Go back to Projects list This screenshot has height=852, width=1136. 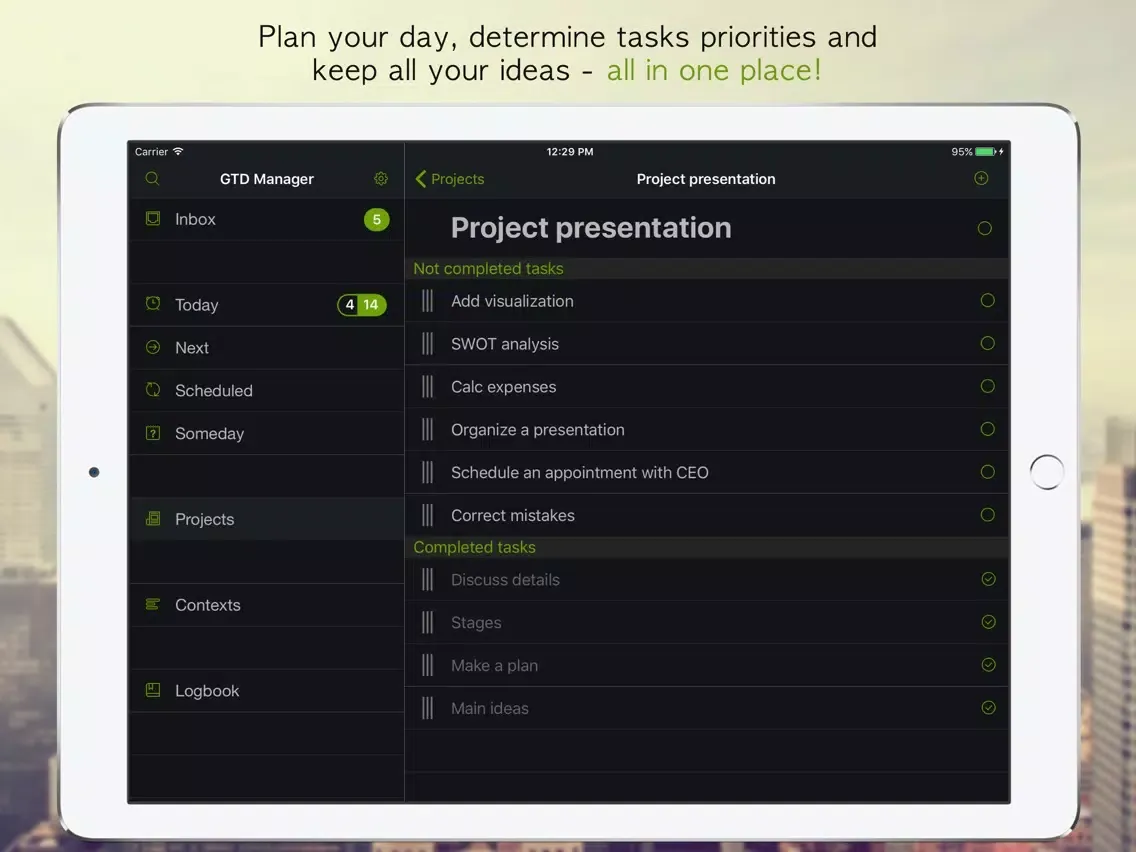[x=450, y=179]
